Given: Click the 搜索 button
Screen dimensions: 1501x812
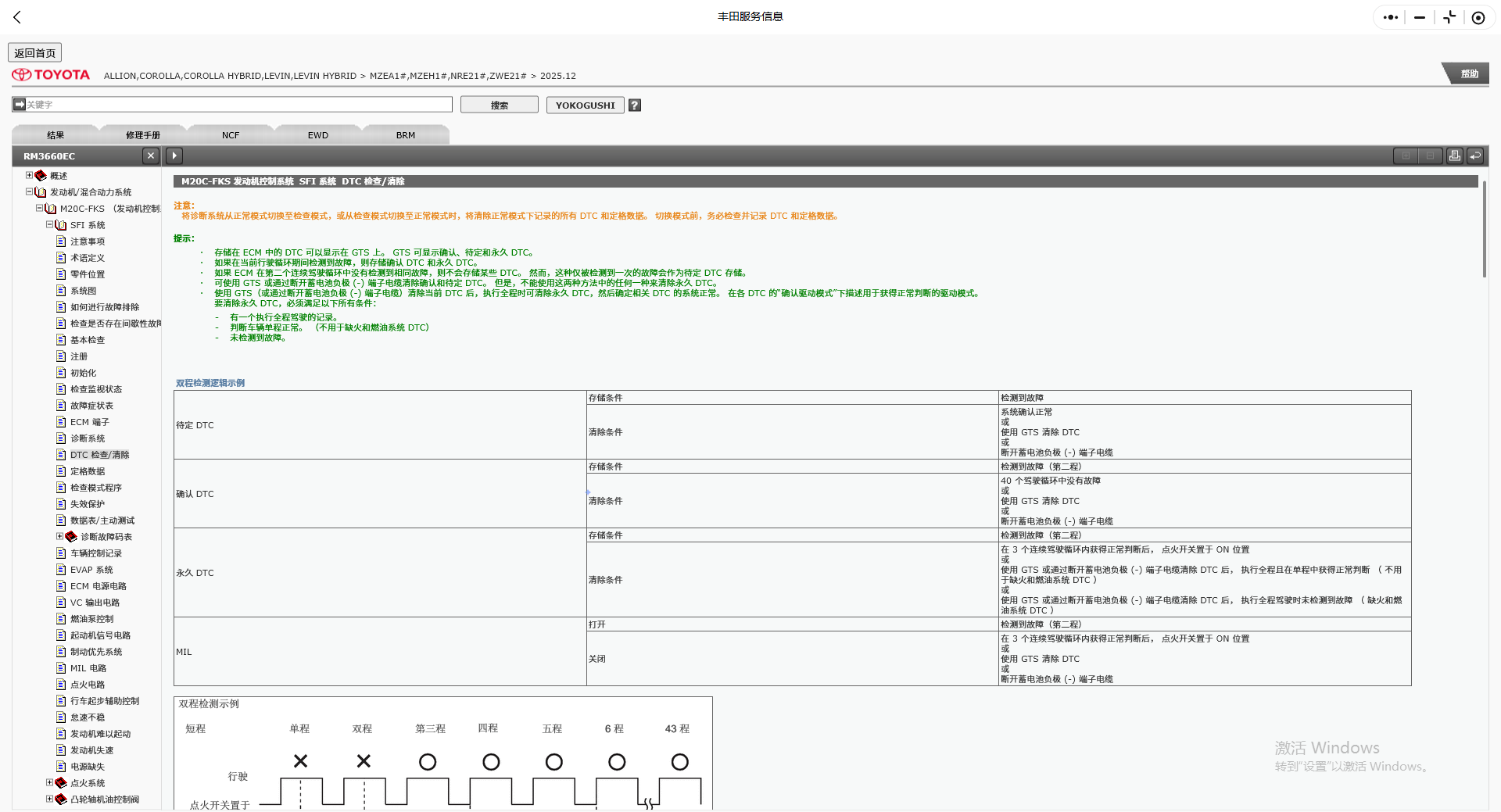Looking at the screenshot, I should [500, 105].
